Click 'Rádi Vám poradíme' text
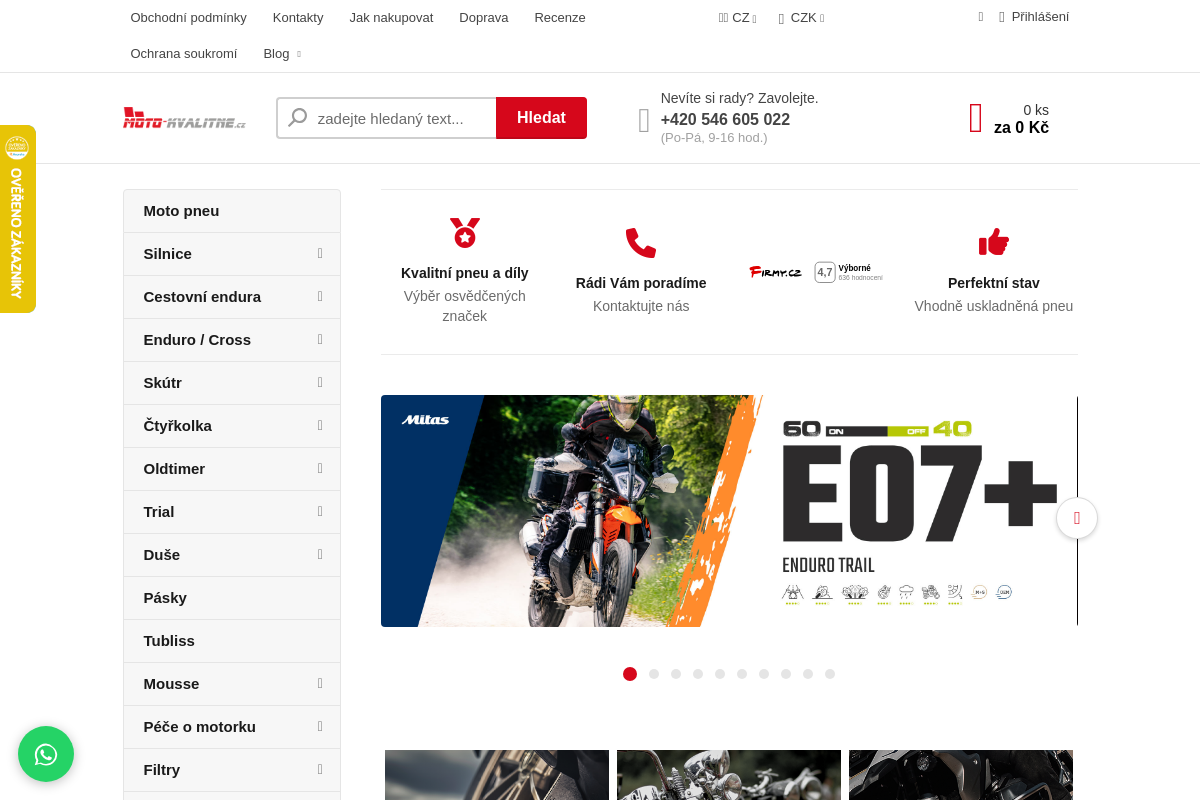This screenshot has height=800, width=1200. pos(641,283)
